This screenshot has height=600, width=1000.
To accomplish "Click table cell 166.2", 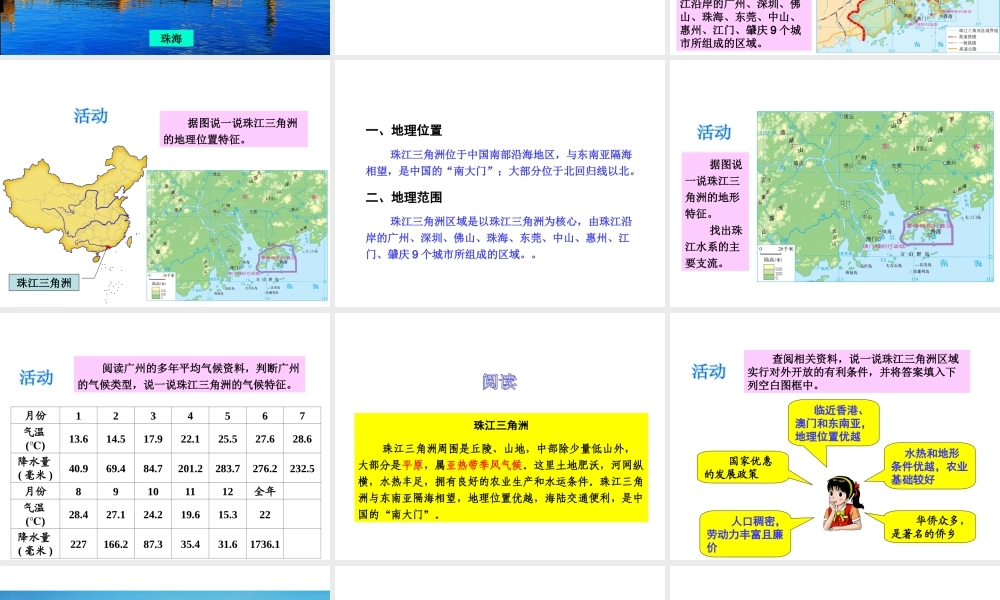I will pos(115,544).
